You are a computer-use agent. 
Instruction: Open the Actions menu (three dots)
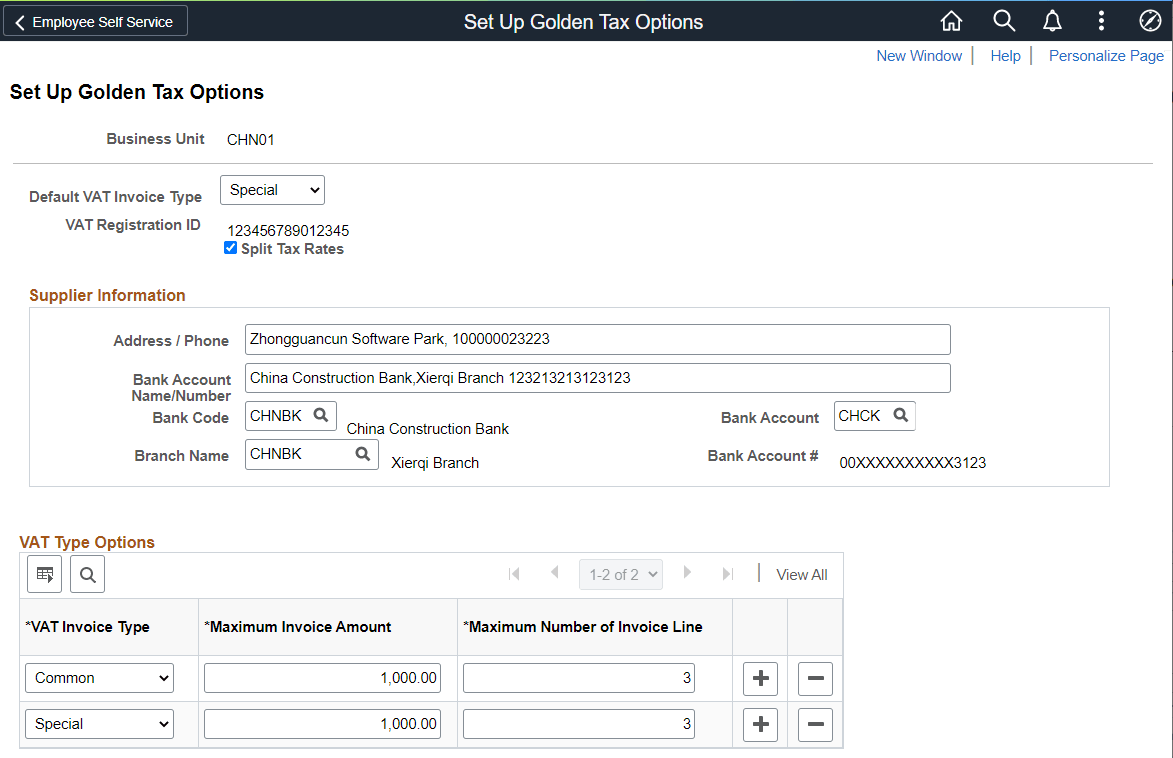[x=1101, y=20]
